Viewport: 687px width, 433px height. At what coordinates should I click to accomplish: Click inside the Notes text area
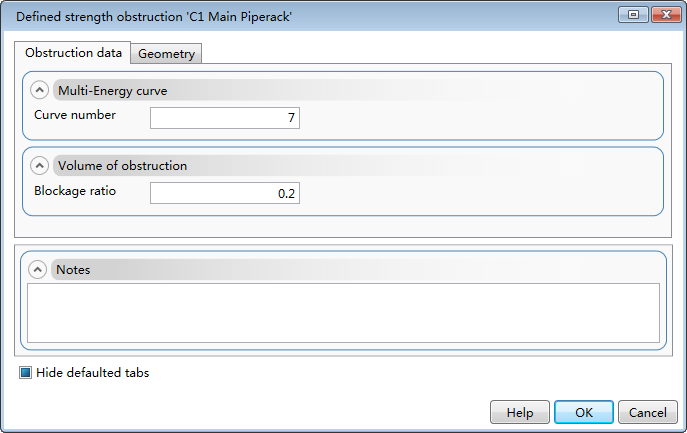click(343, 312)
